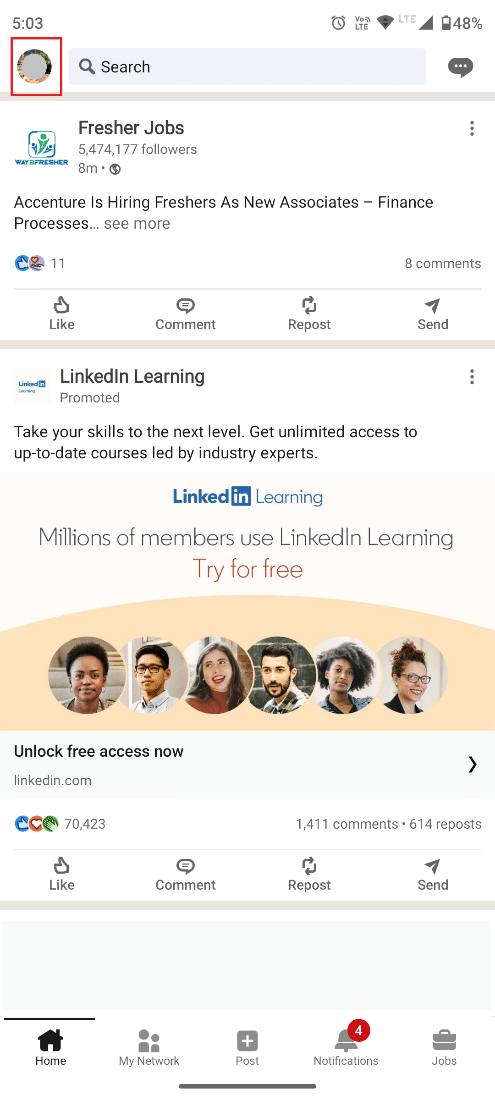Repost the LinkedIn Learning promoted post
This screenshot has width=495, height=1100.
coord(309,874)
